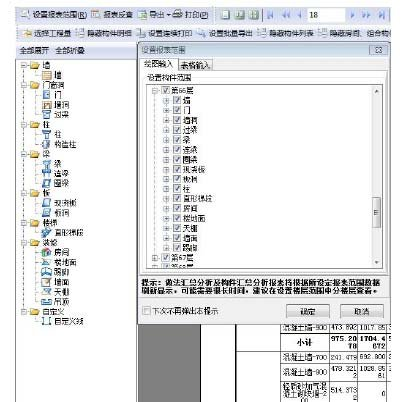The width and height of the screenshot is (416, 402).
Task: Expand the 现浇板 node in the dialog
Action: coord(166,169)
